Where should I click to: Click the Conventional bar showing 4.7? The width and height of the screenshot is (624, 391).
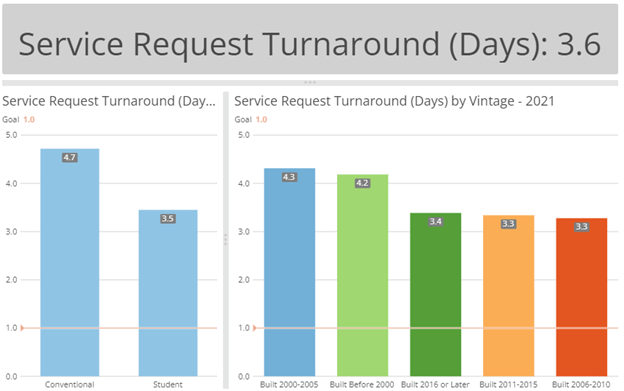pyautogui.click(x=70, y=263)
